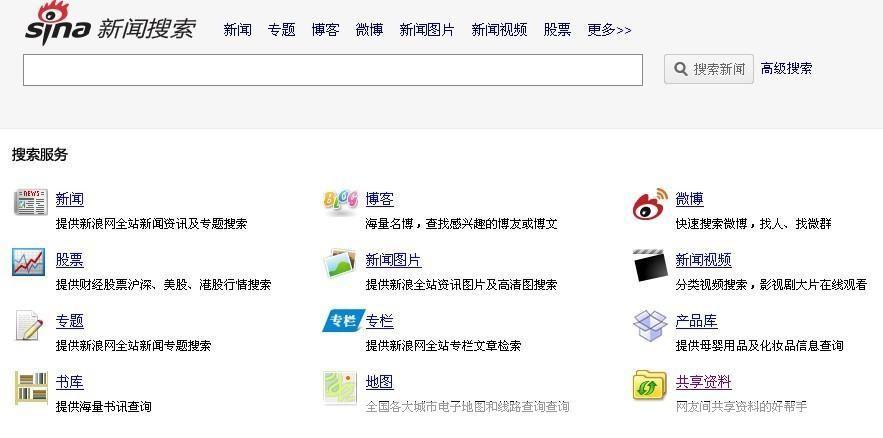Click the Sina logo
This screenshot has height=438, width=883.
click(x=57, y=23)
